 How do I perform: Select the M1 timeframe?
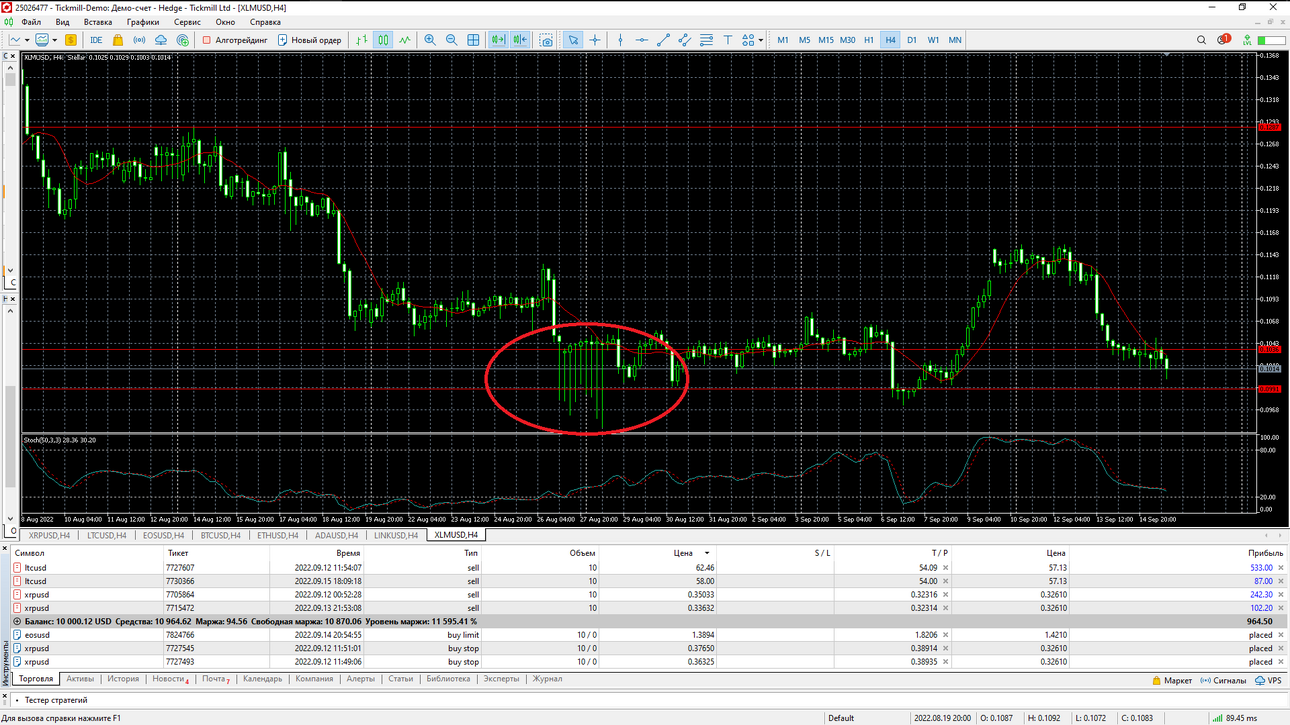[x=783, y=40]
